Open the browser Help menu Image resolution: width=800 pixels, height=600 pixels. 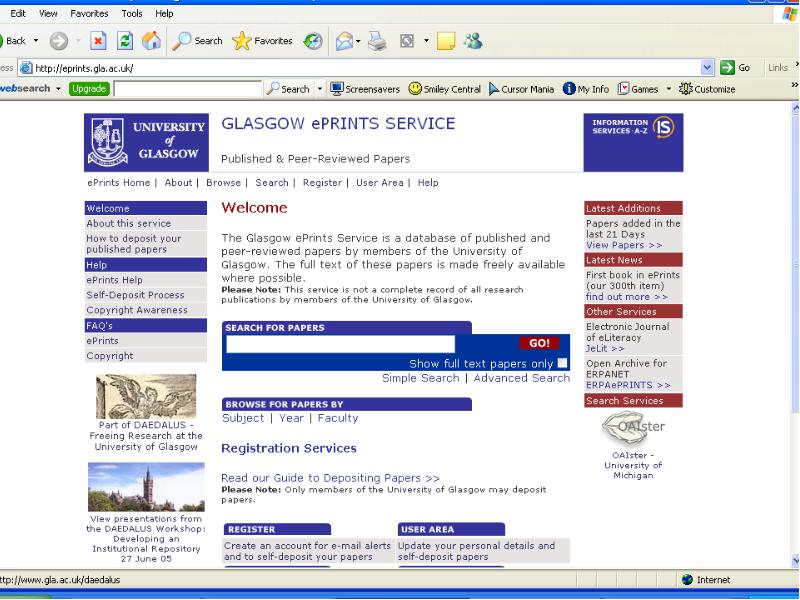[x=164, y=14]
